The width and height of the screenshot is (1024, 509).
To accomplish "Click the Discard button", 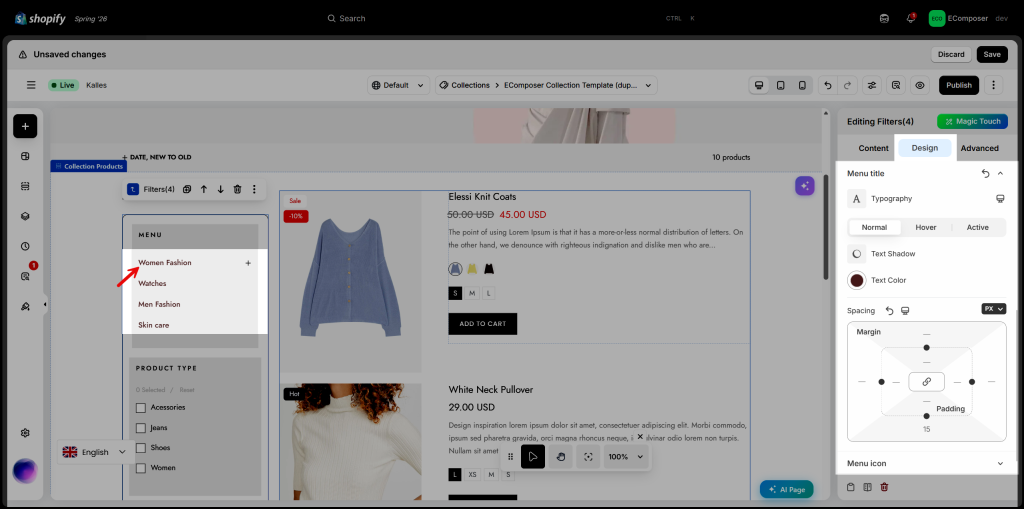I will pos(951,54).
